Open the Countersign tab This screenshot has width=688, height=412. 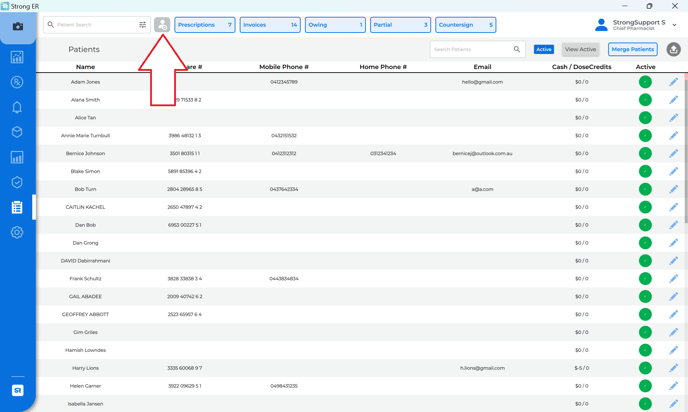[x=466, y=25]
